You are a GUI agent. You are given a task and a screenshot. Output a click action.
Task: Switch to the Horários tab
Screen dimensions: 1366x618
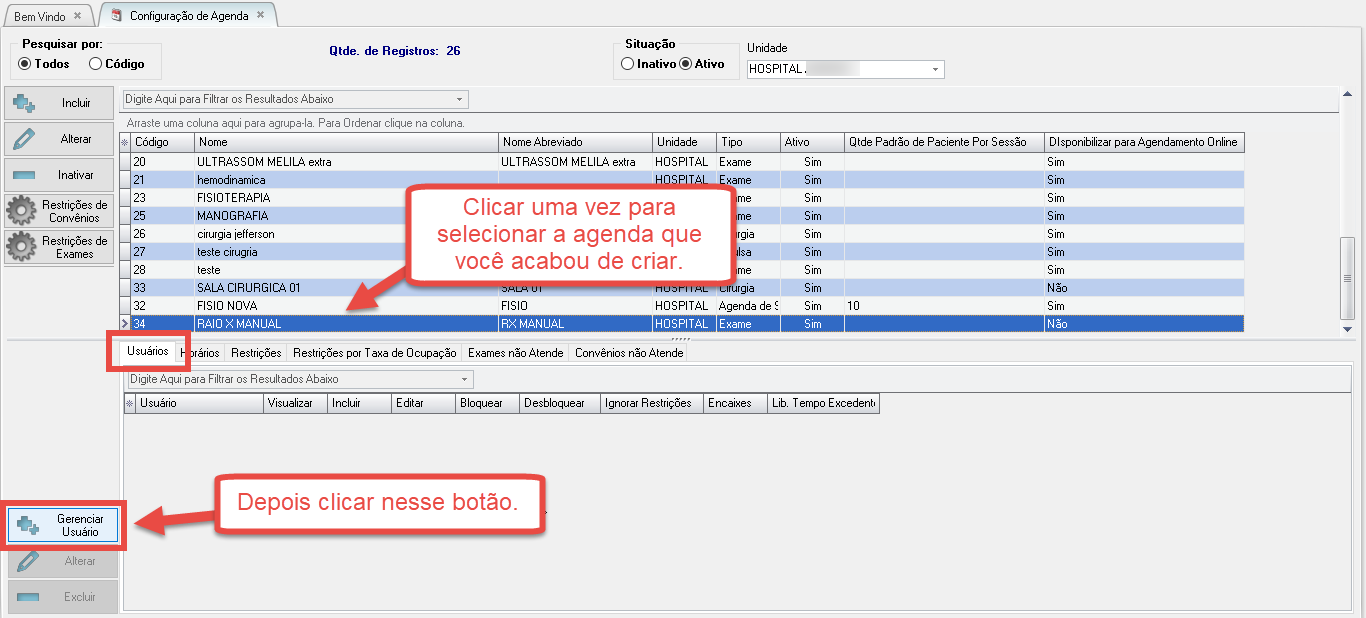(x=200, y=353)
